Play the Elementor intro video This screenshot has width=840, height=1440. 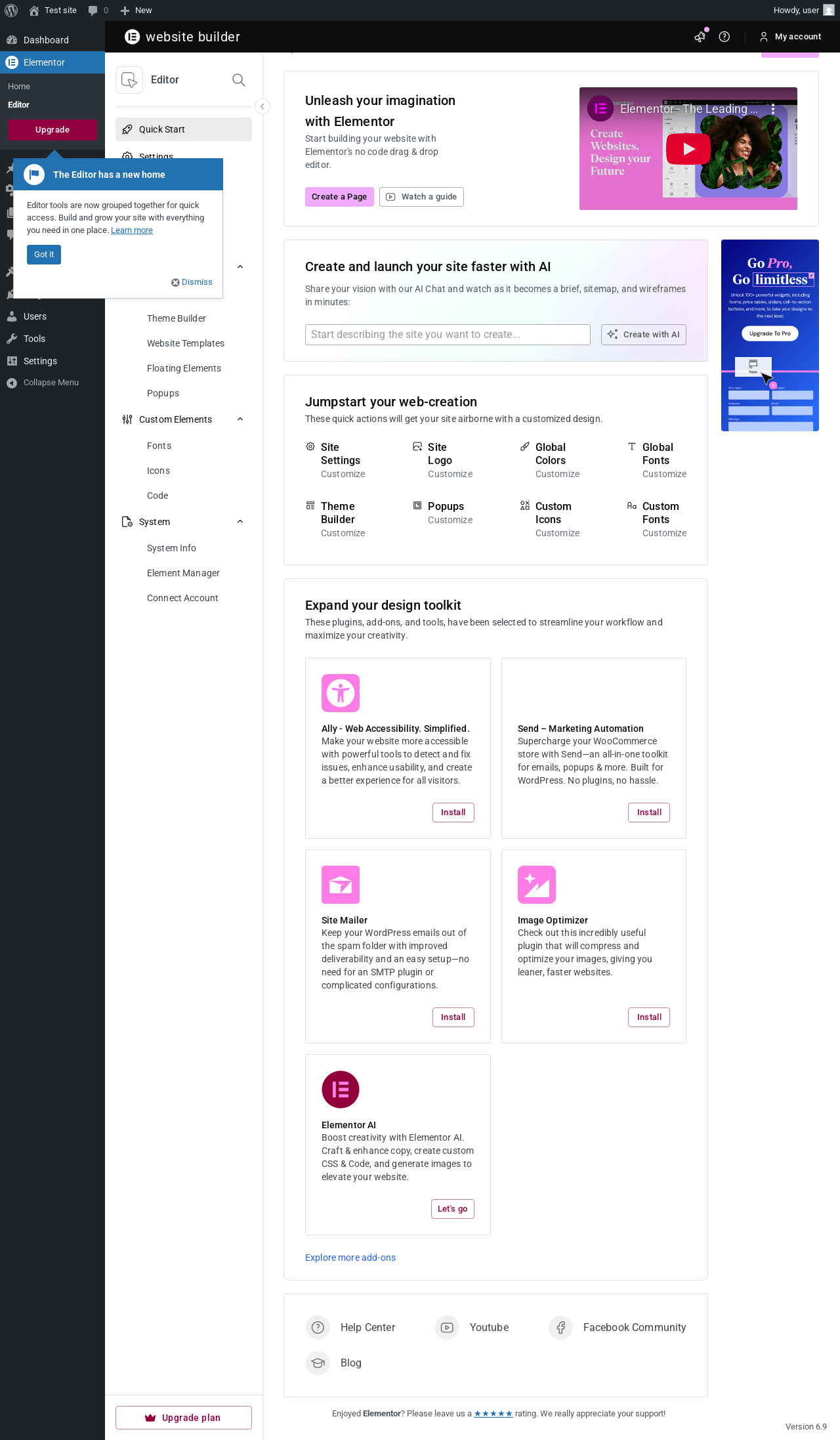688,149
